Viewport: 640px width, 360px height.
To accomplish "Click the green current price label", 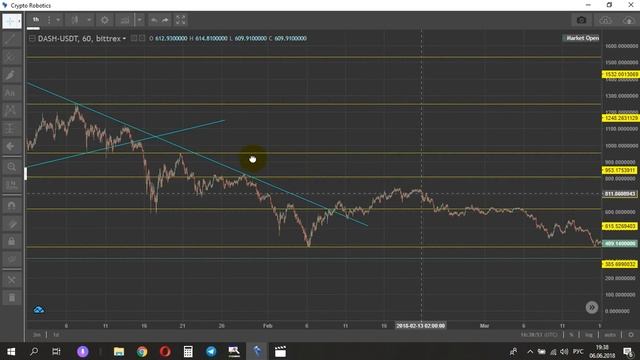I will [x=620, y=244].
